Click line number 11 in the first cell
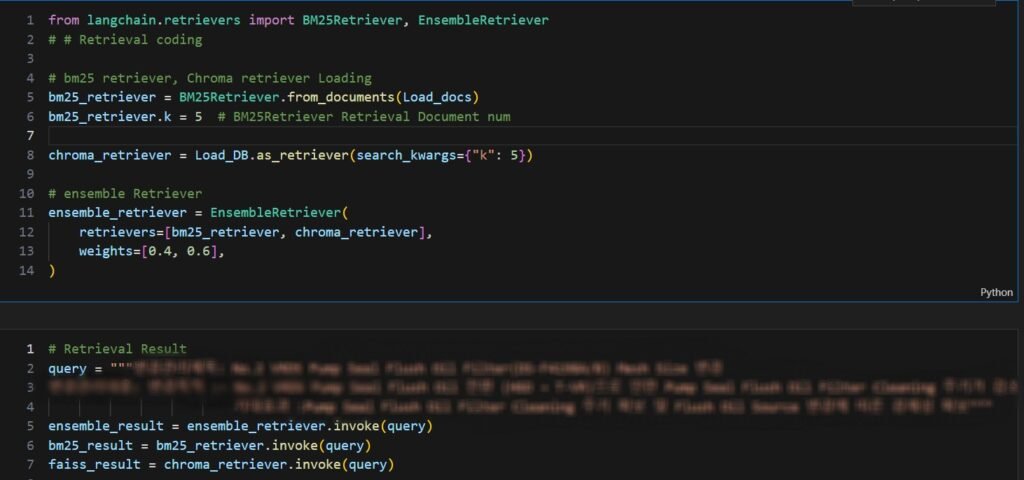Viewport: 1024px width, 480px height. tap(27, 213)
